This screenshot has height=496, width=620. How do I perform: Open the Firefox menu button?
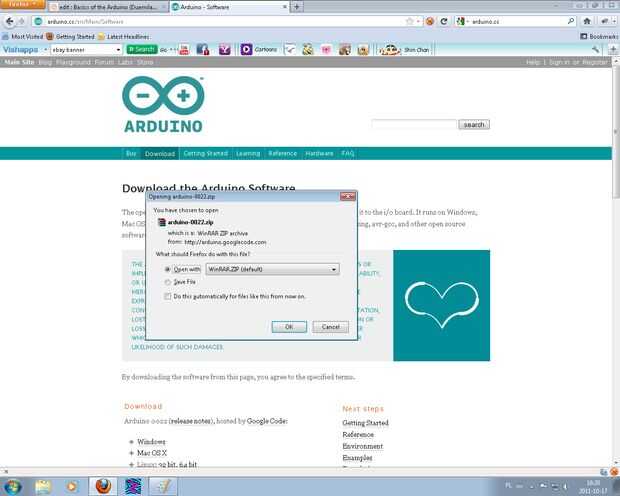click(23, 4)
